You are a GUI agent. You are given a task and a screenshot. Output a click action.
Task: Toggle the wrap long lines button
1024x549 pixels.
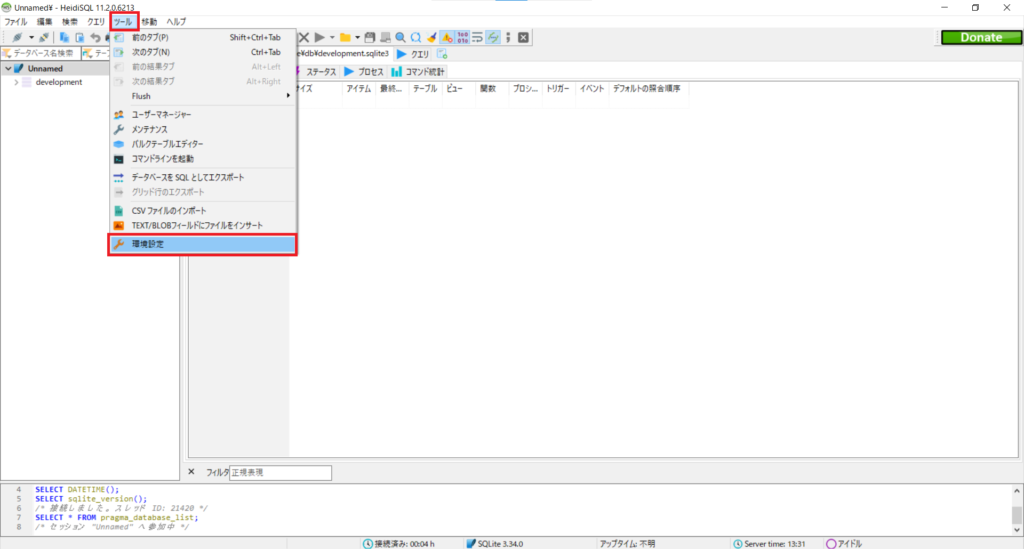pyautogui.click(x=478, y=37)
